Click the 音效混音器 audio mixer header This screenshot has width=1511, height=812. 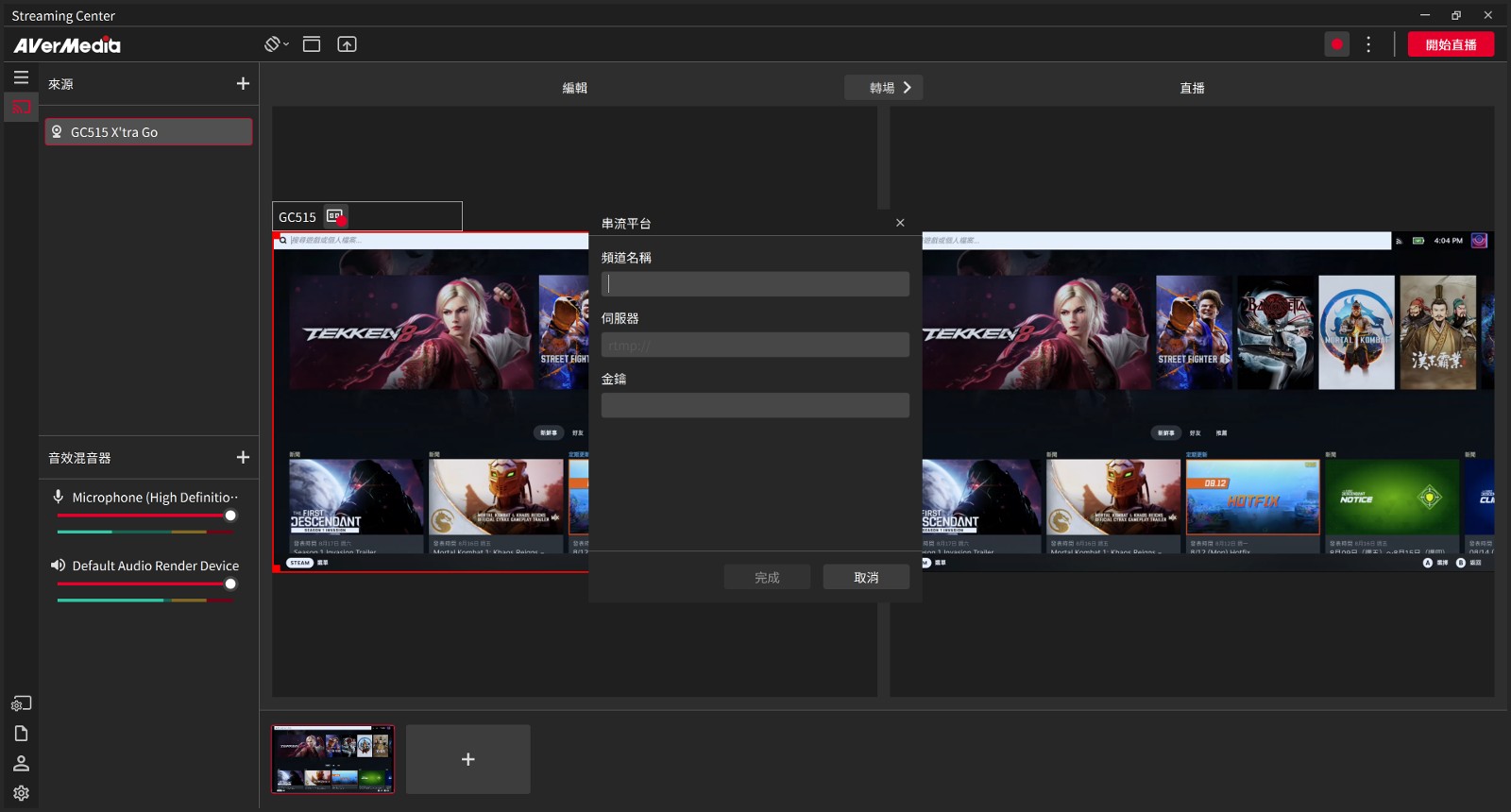pos(79,458)
